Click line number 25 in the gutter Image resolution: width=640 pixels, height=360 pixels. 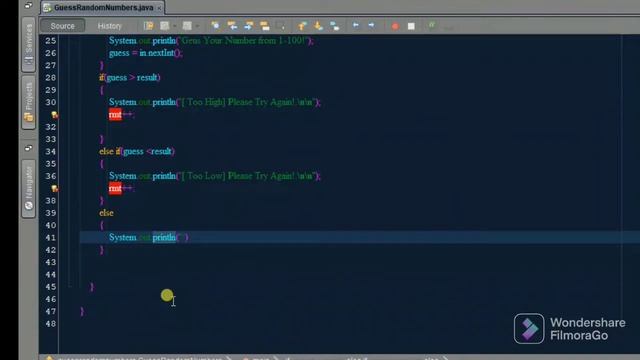point(51,41)
